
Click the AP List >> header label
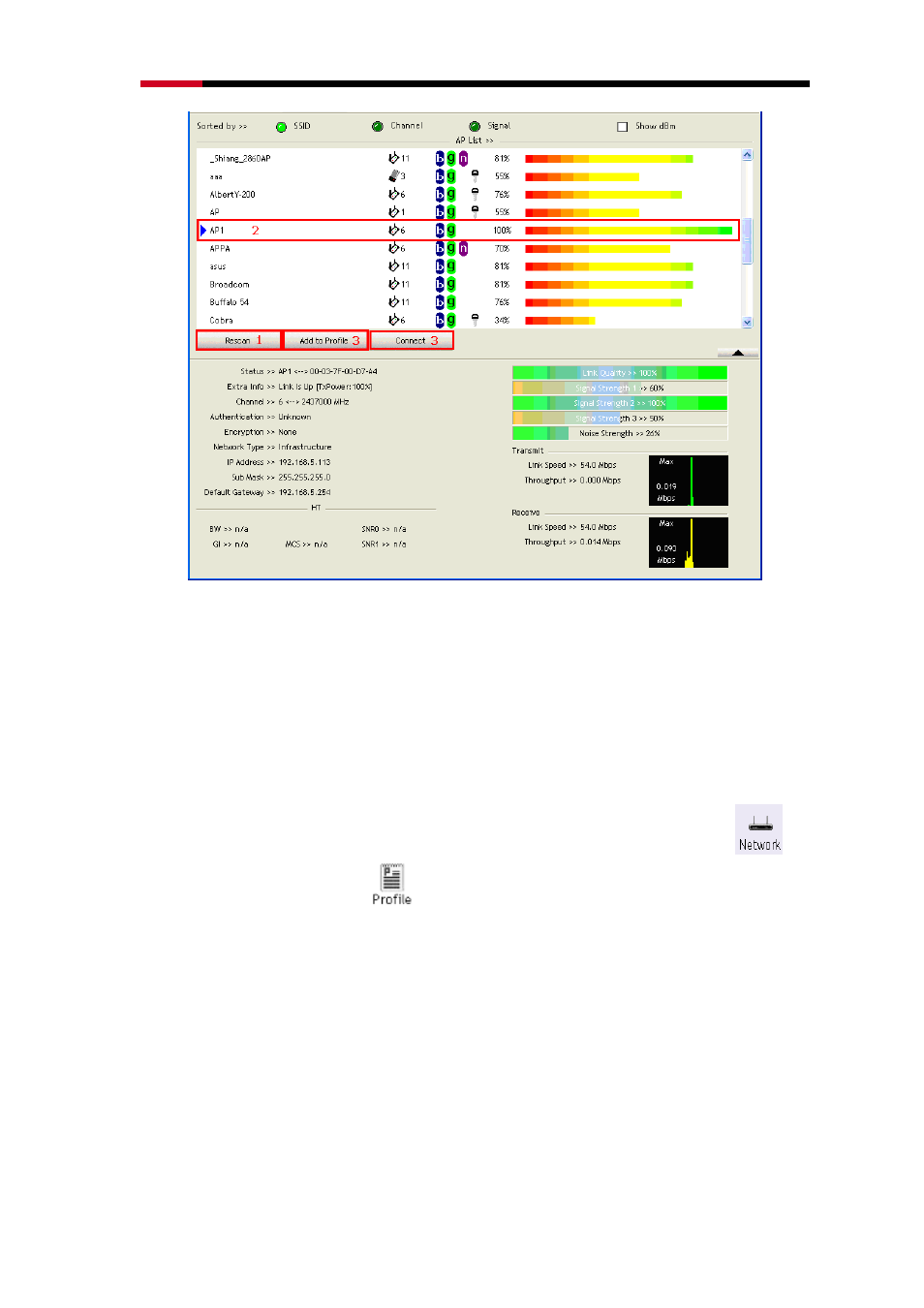click(x=475, y=140)
